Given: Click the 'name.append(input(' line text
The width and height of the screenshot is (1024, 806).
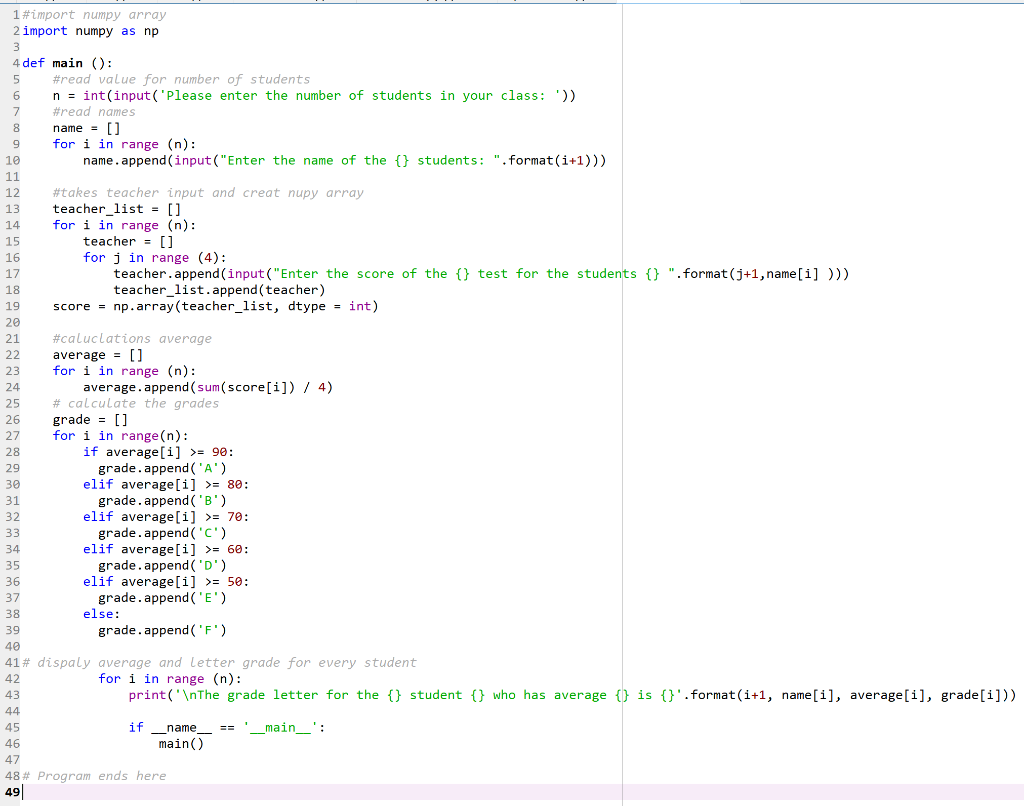Looking at the screenshot, I should click(344, 161).
